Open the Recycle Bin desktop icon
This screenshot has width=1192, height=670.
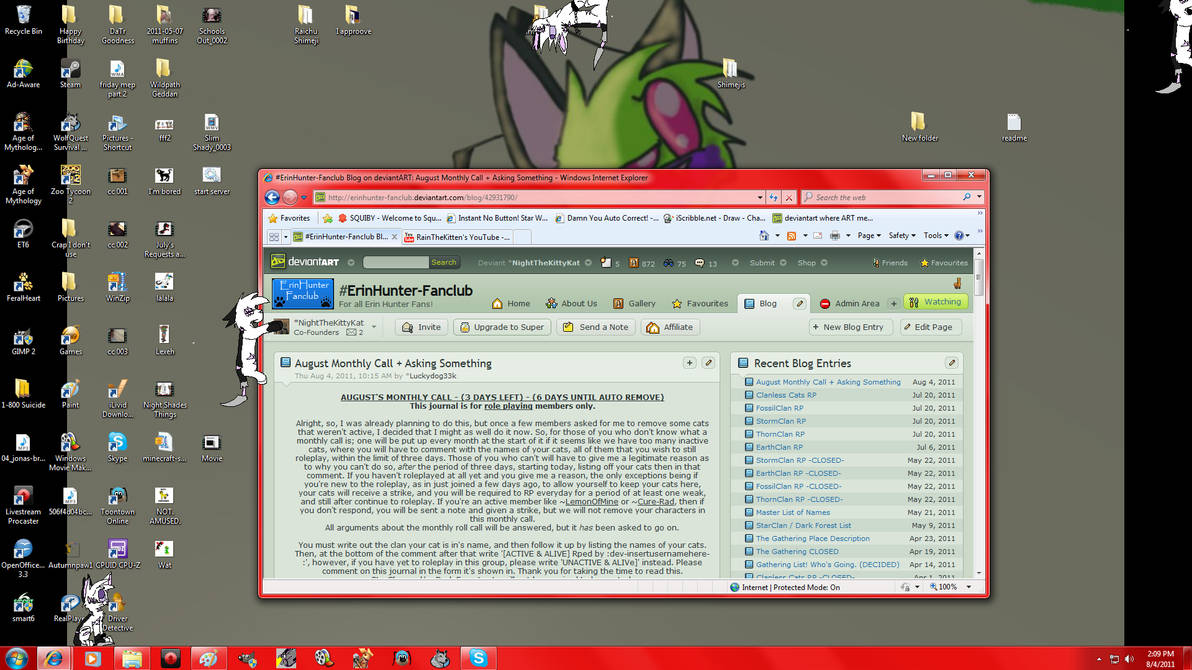(23, 21)
